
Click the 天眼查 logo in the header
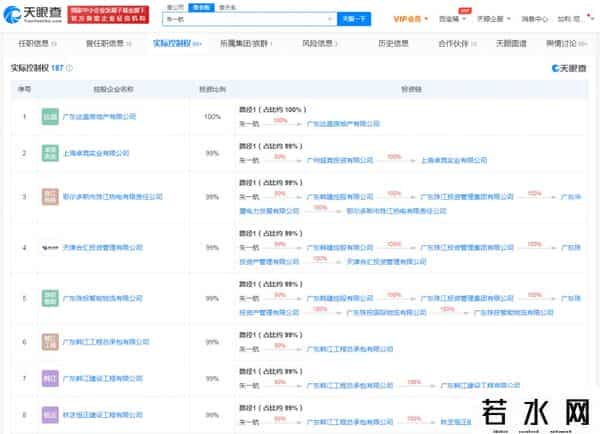pos(33,15)
